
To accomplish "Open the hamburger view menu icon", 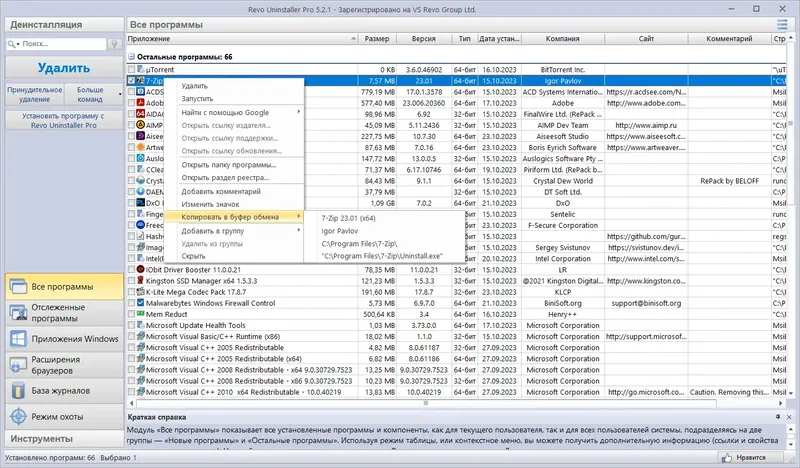I will pos(782,24).
